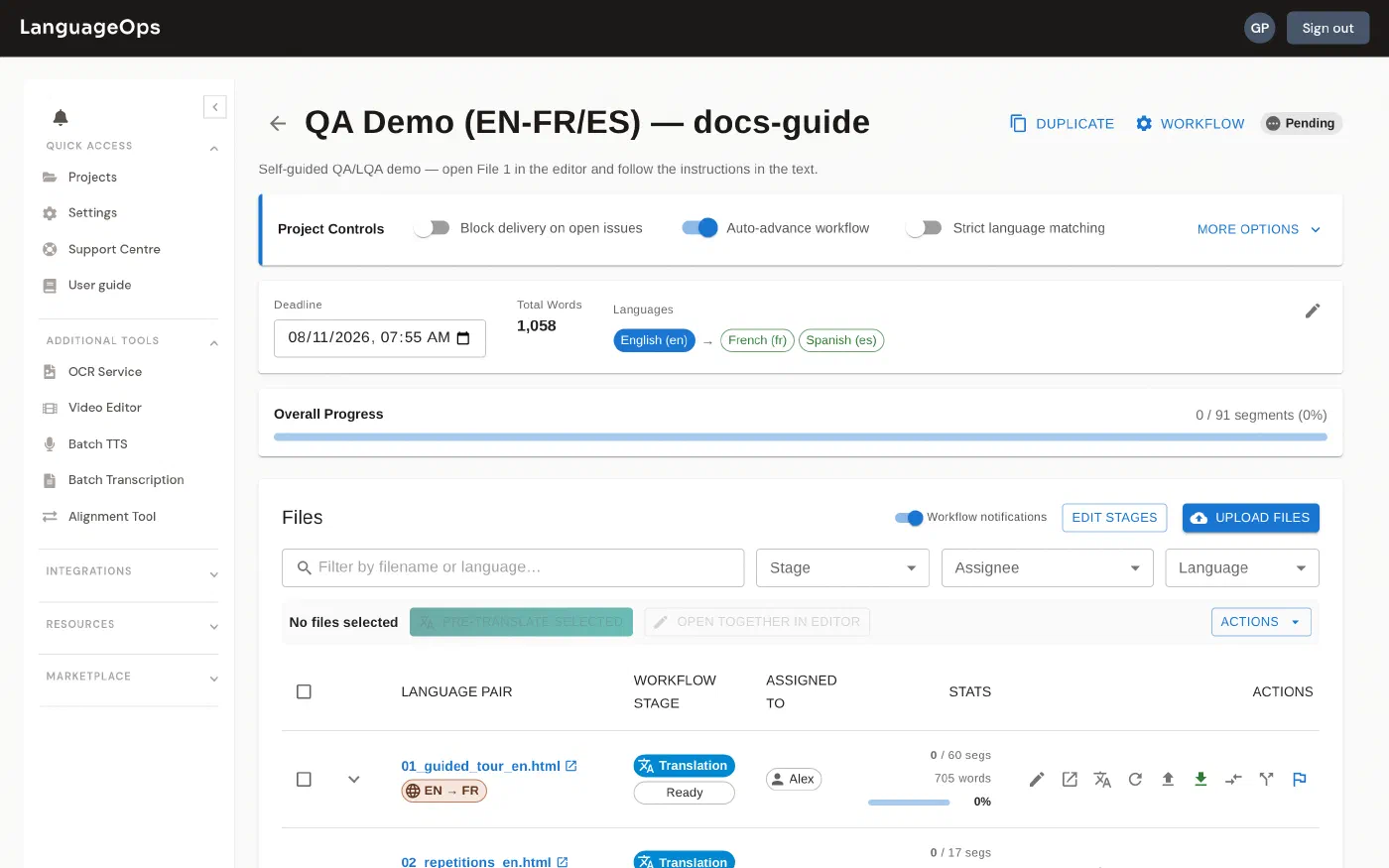This screenshot has width=1389, height=868.
Task: Click the translate action icon in the 01_guided_tour row
Action: pos(1102,780)
